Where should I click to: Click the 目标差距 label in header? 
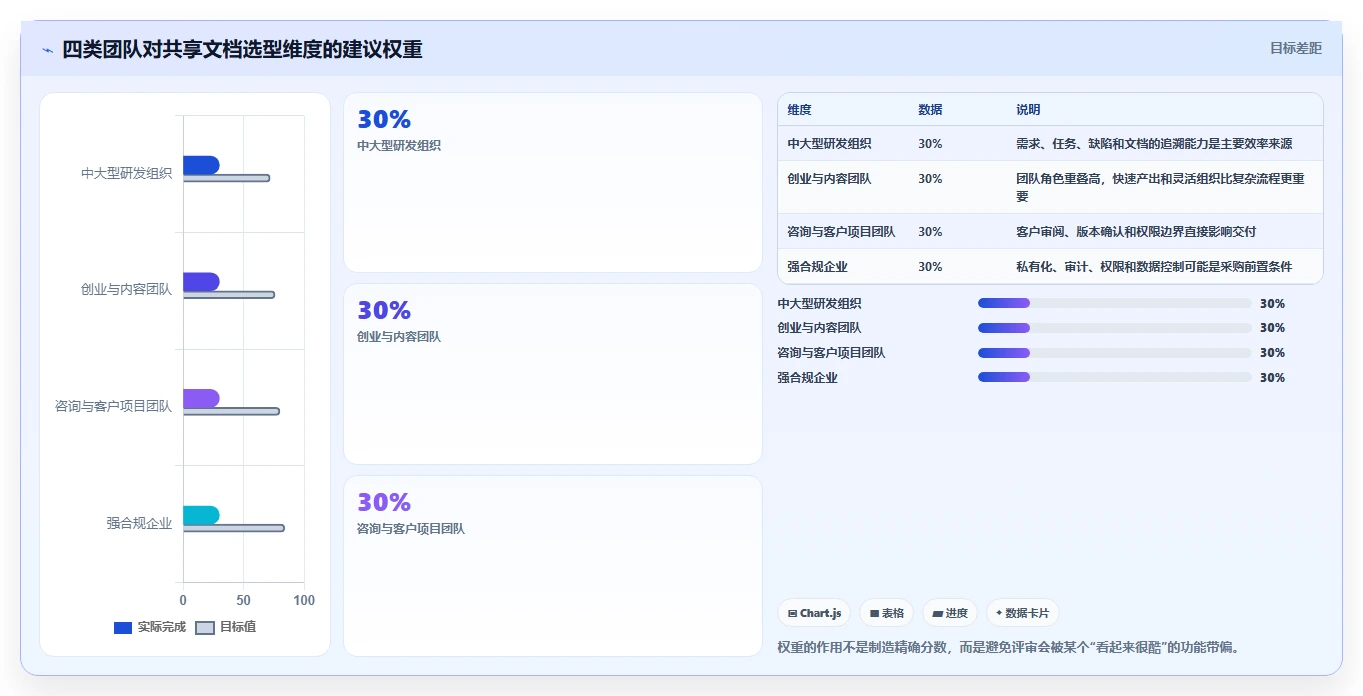coord(1296,48)
